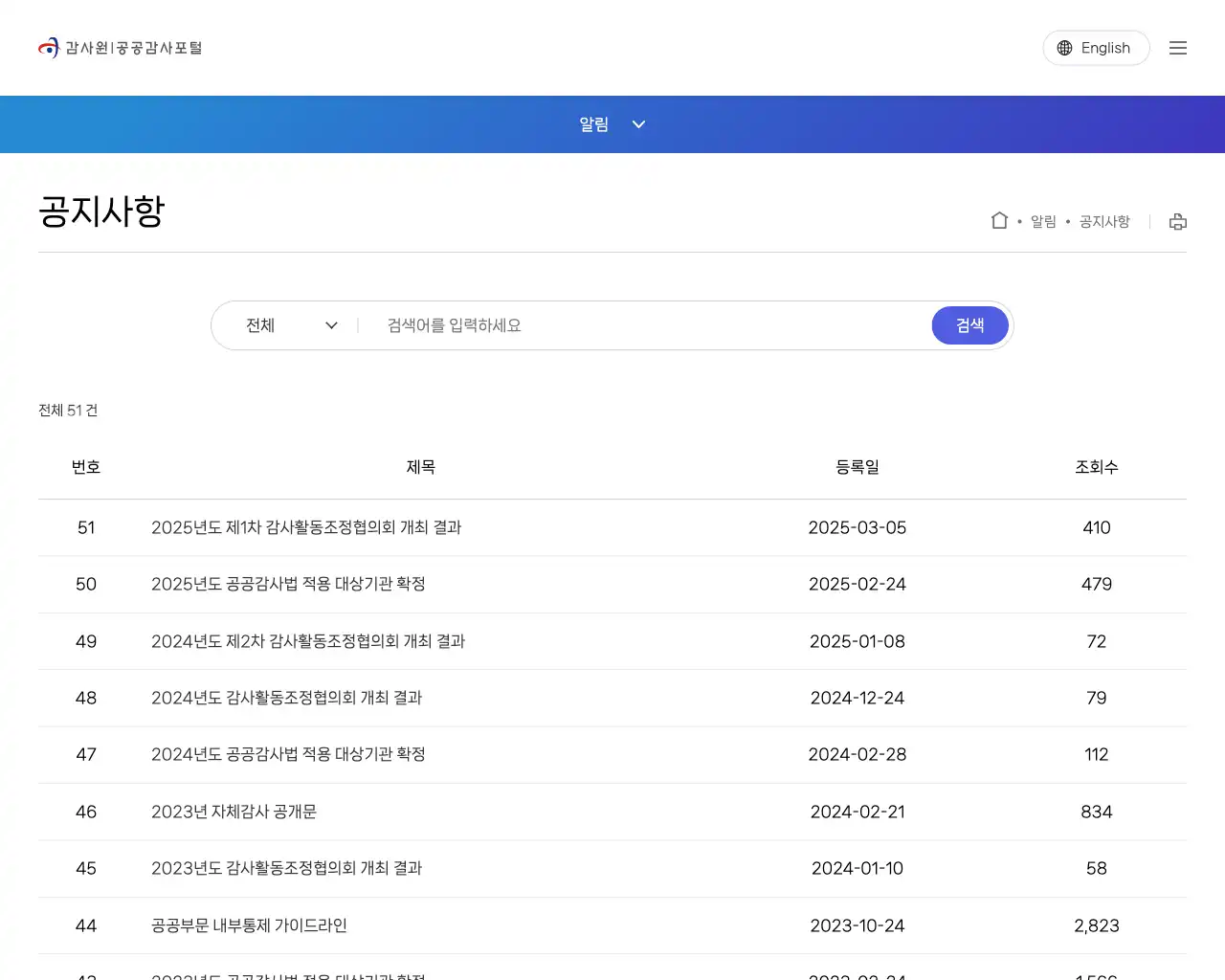
Task: Open the hamburger menu icon
Action: (1178, 47)
